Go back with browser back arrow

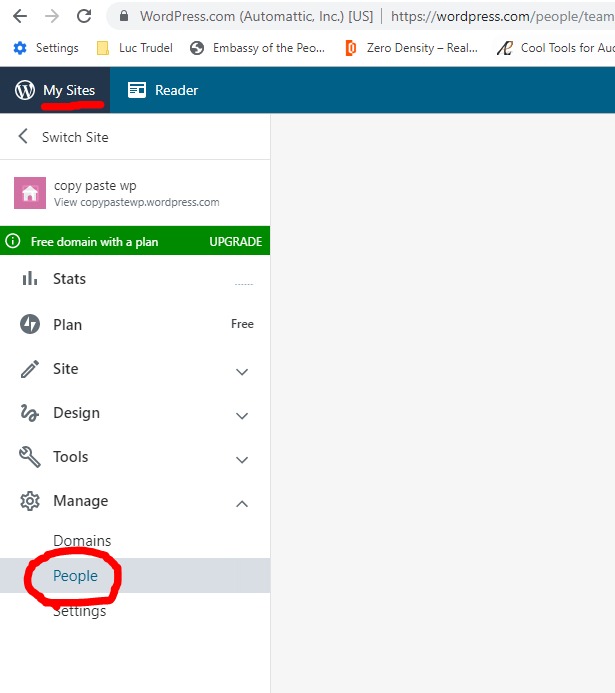[x=20, y=16]
